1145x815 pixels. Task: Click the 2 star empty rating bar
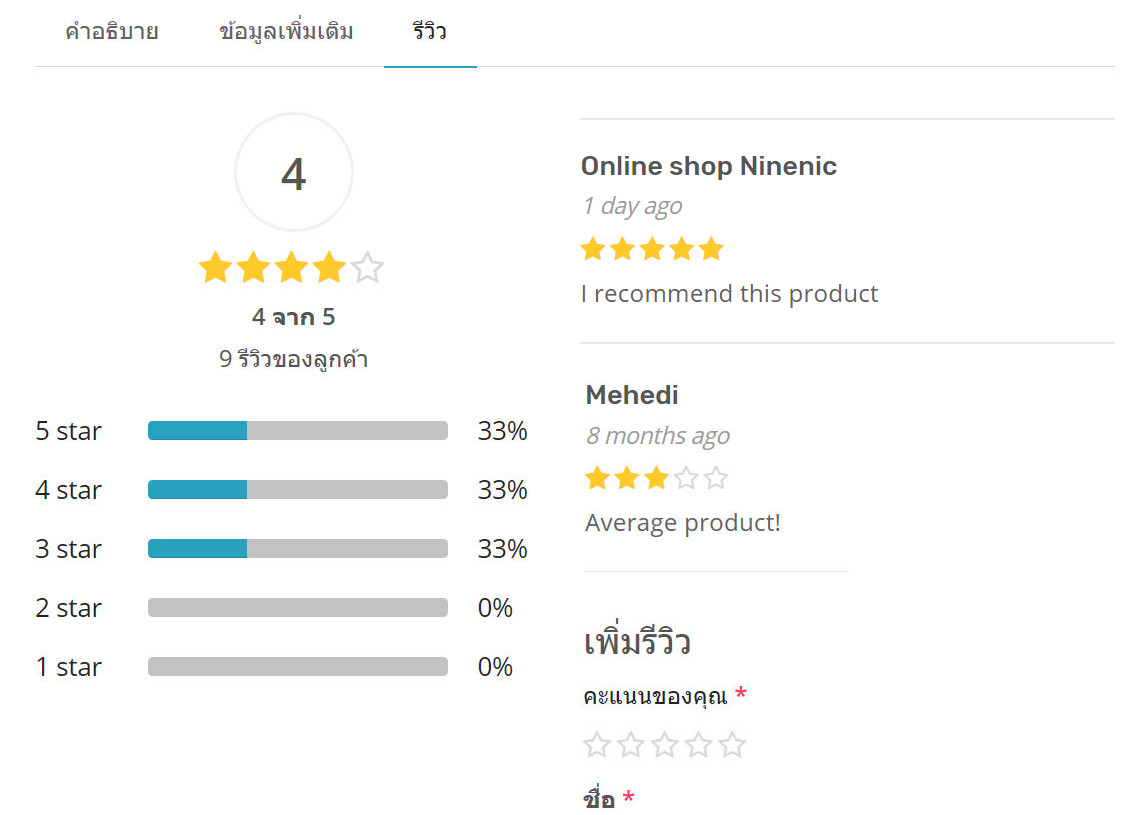[298, 608]
